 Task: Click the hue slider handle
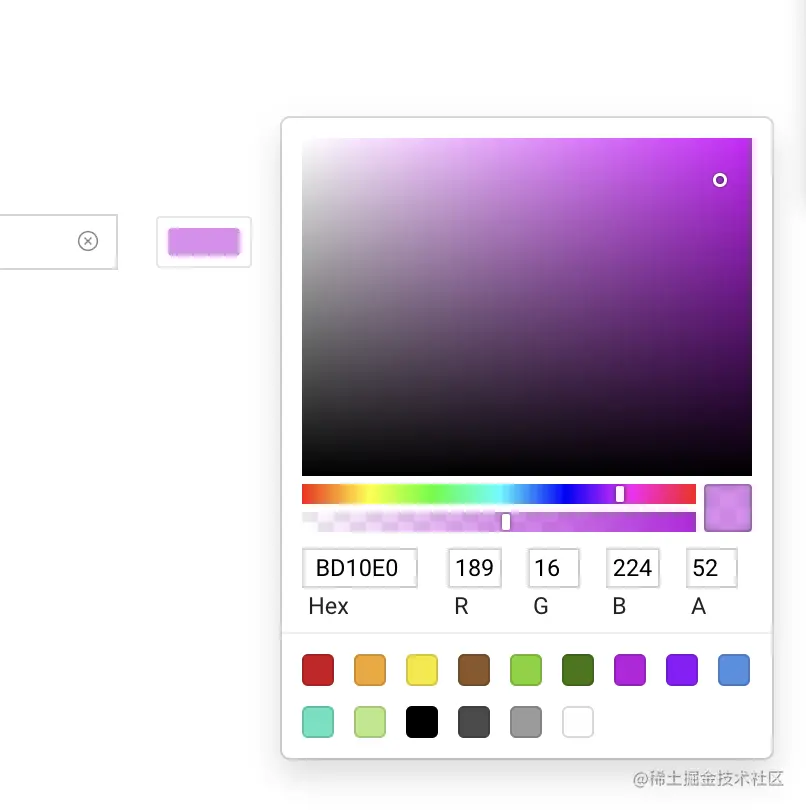tap(620, 494)
